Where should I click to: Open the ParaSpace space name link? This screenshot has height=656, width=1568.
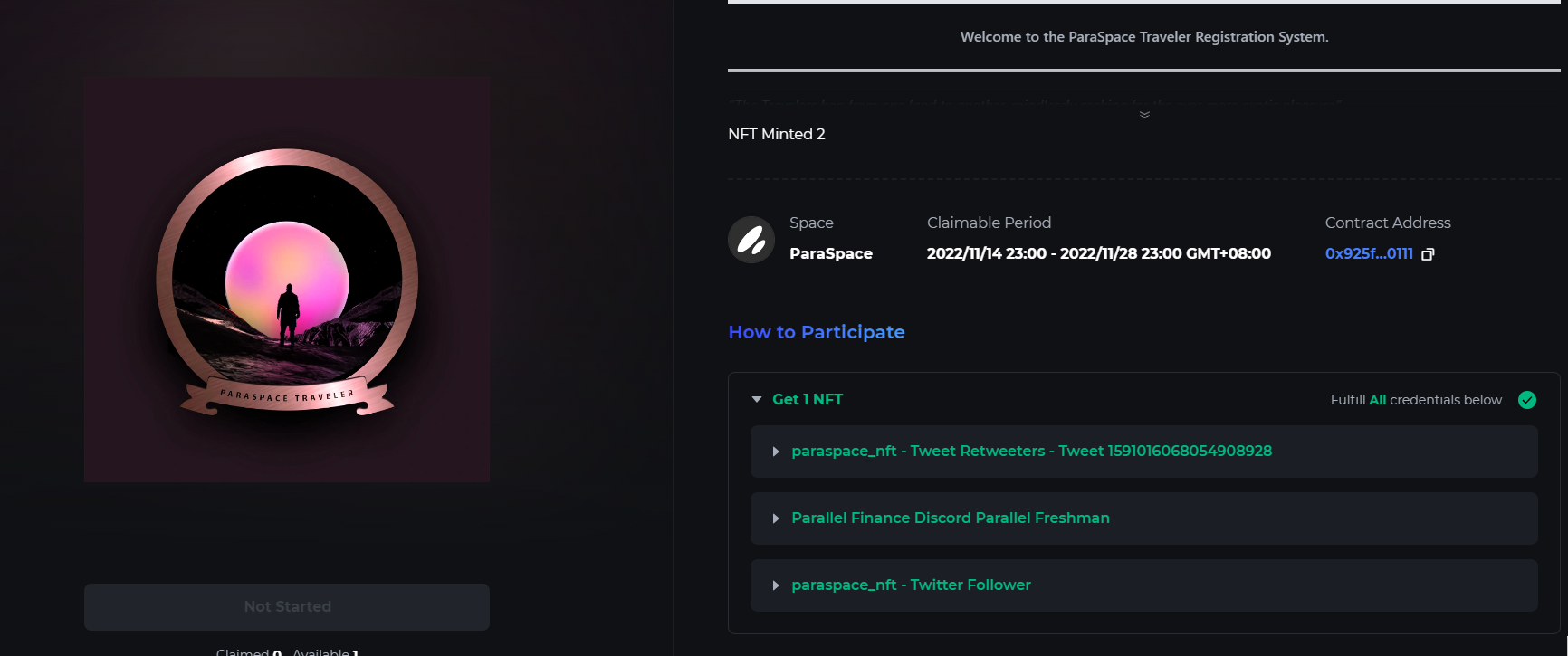point(830,254)
